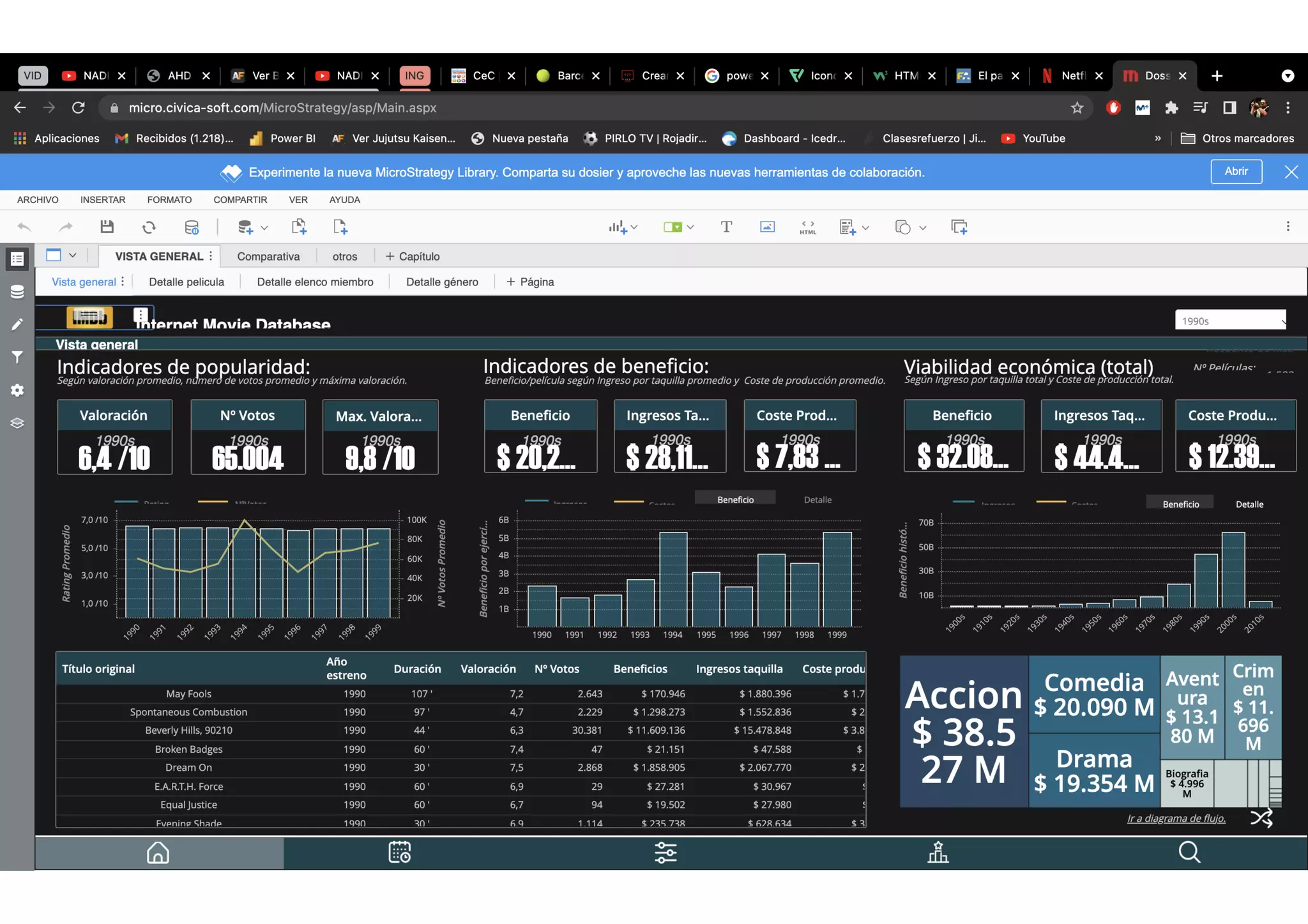
Task: Open the FORMATO menu
Action: 169,200
